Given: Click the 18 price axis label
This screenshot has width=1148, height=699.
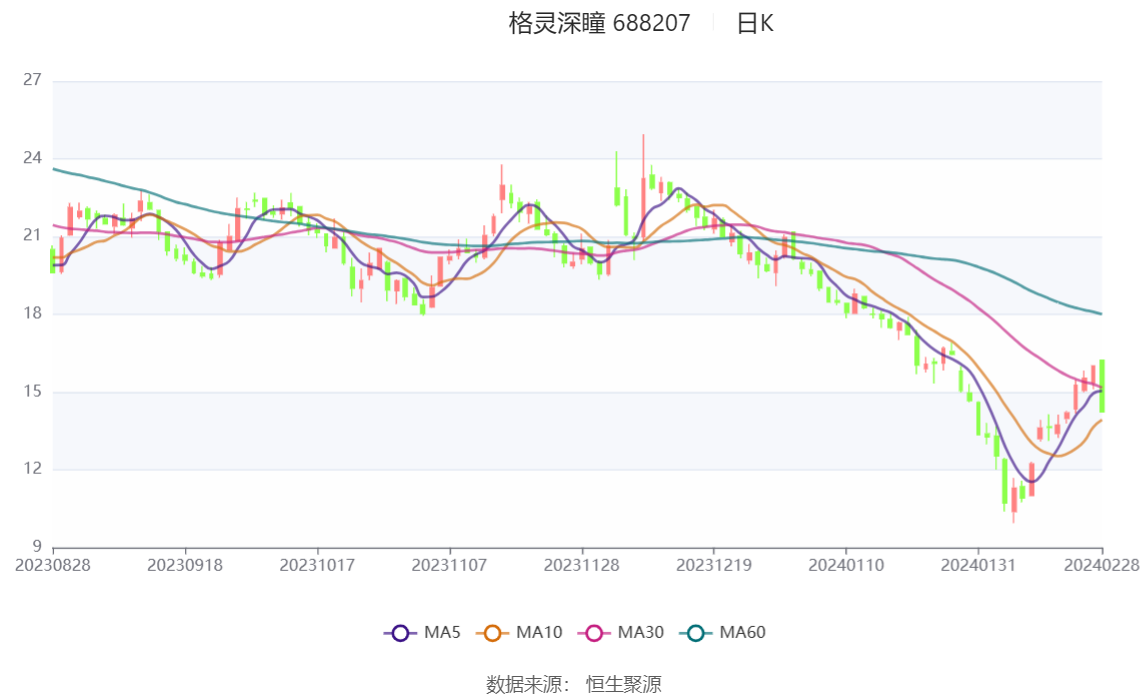Looking at the screenshot, I should pyautogui.click(x=32, y=313).
